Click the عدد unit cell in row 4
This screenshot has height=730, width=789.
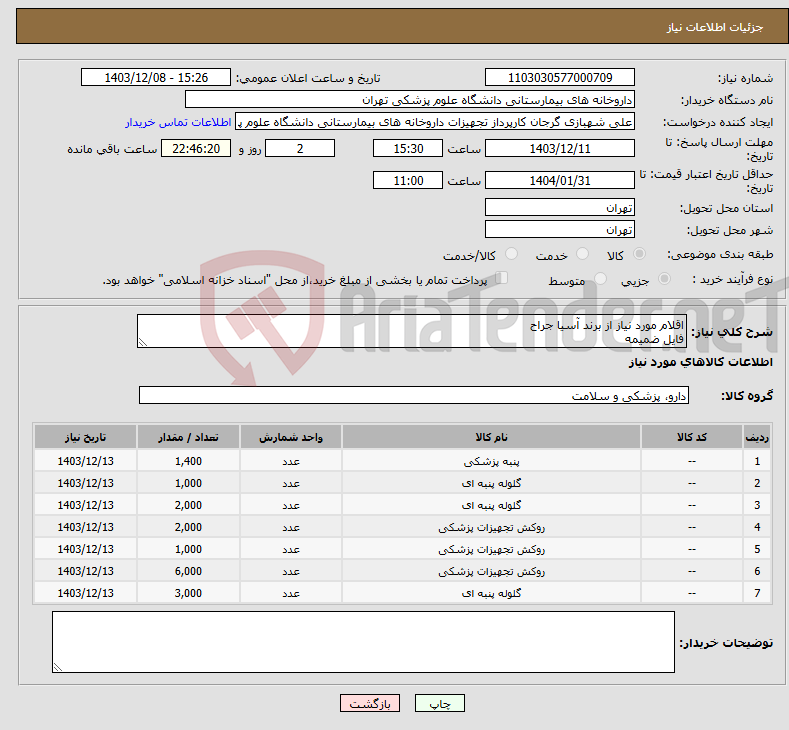point(291,527)
